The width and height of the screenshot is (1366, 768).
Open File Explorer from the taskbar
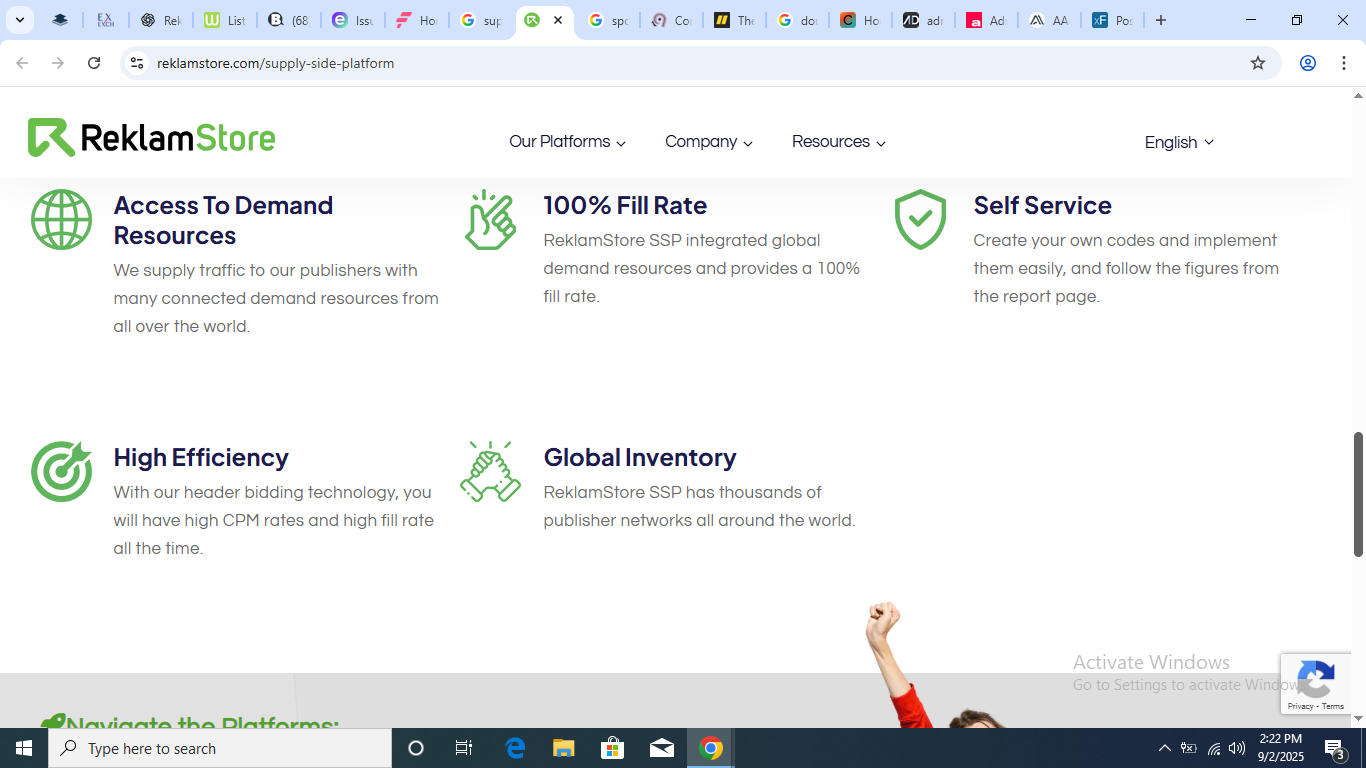click(564, 748)
